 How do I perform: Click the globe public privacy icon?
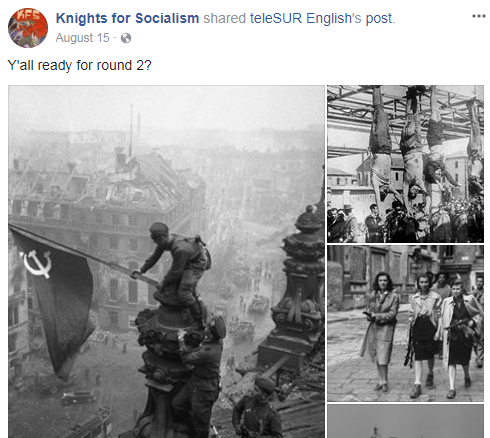[126, 38]
